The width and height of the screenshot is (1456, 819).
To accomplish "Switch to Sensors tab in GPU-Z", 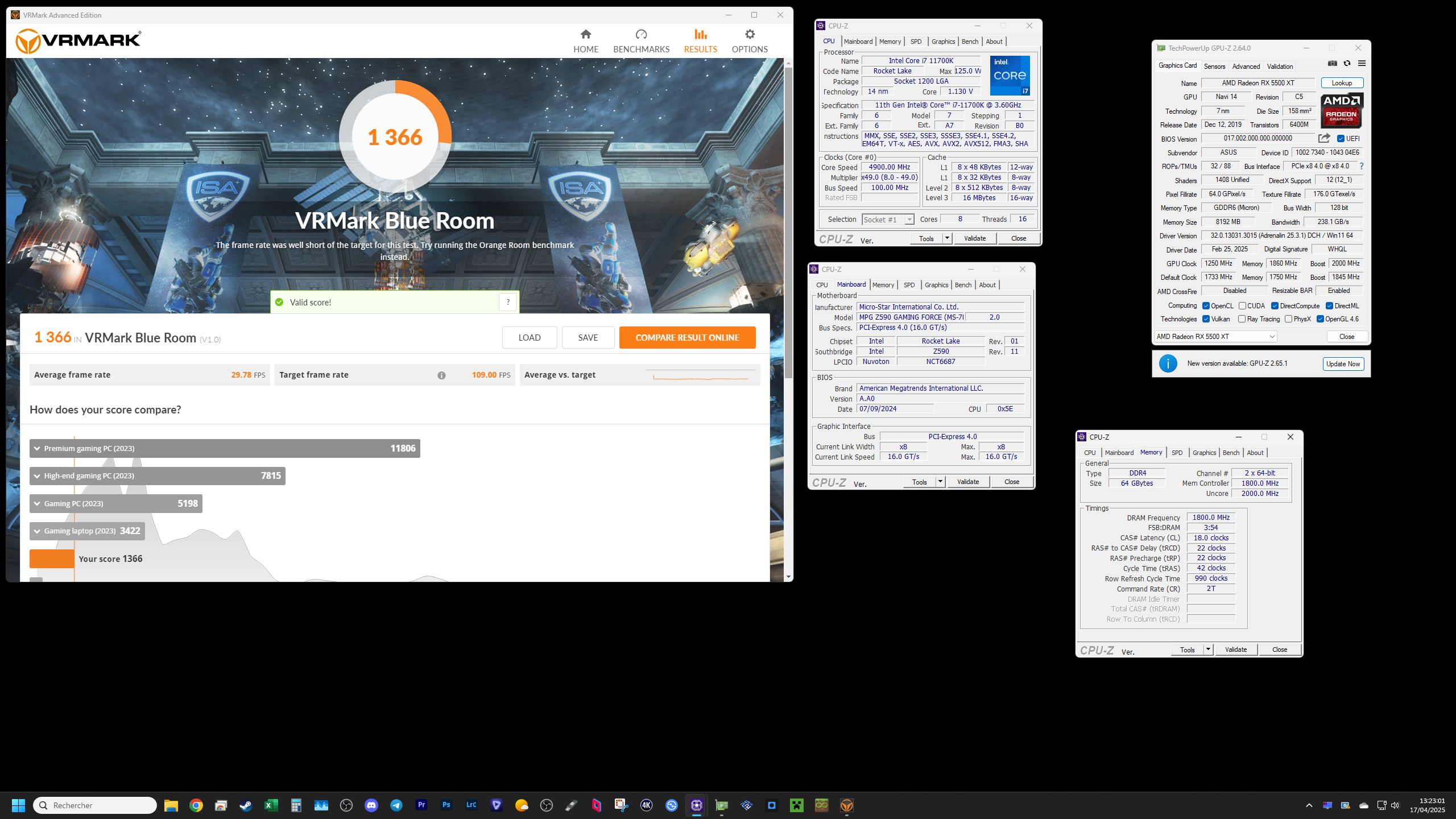I will pos(1214,67).
